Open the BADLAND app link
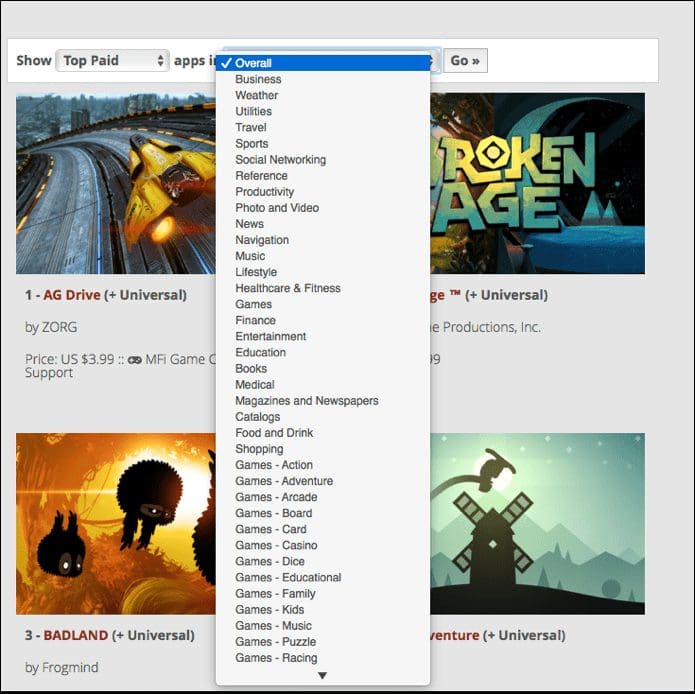Viewport: 695px width, 694px height. coord(75,635)
